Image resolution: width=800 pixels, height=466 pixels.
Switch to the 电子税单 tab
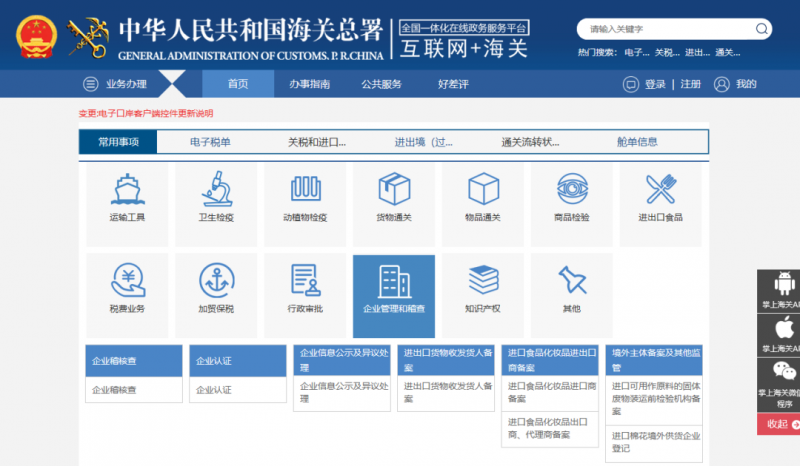pos(210,142)
